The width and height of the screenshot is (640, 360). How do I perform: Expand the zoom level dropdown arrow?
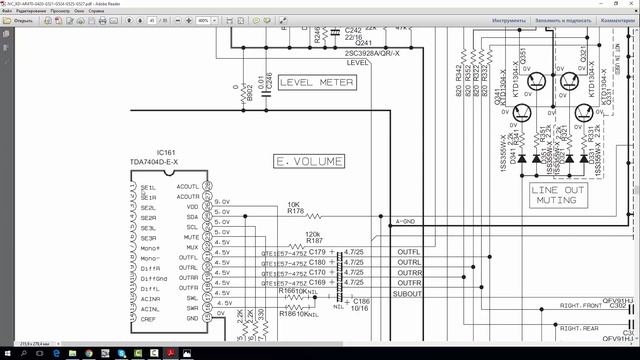214,20
